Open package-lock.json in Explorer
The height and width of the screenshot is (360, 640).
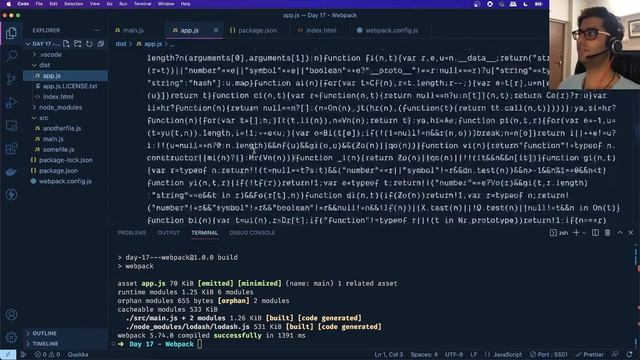pos(65,160)
